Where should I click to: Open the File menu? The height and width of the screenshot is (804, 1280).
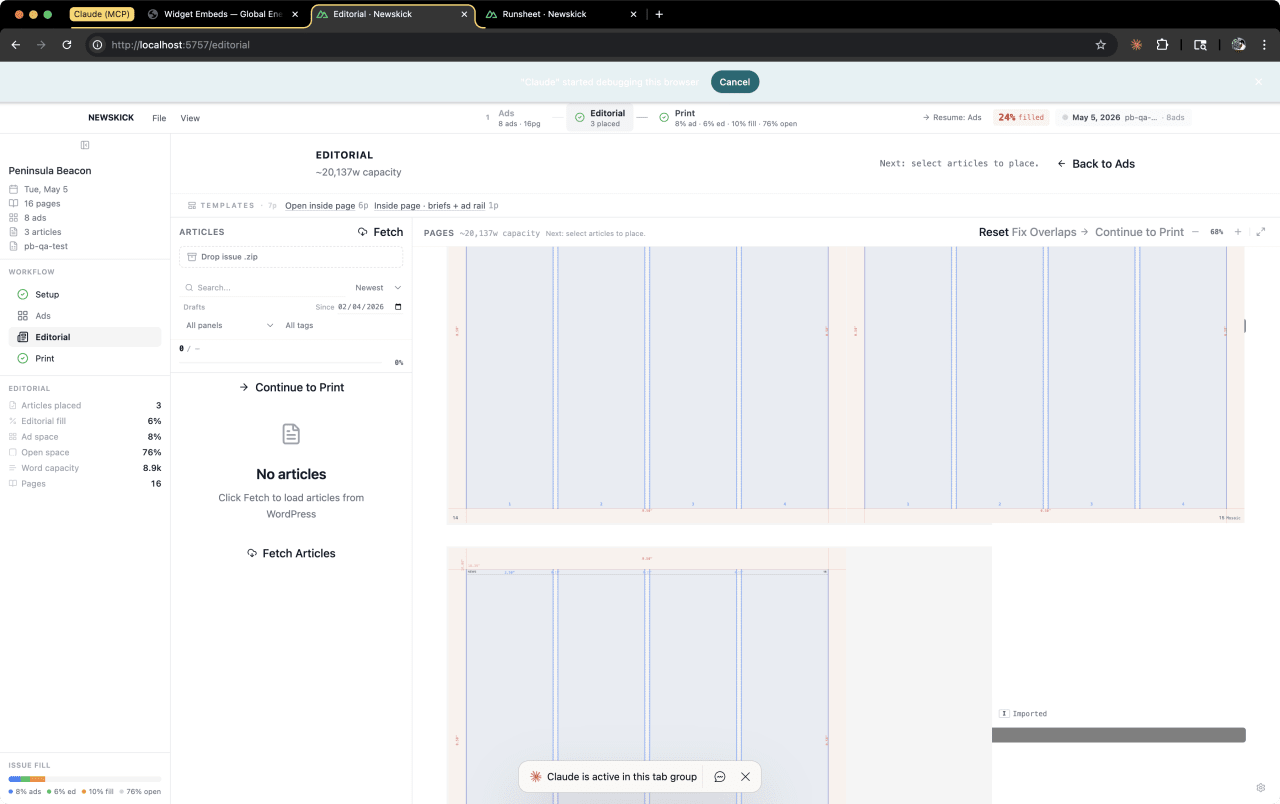pos(159,118)
